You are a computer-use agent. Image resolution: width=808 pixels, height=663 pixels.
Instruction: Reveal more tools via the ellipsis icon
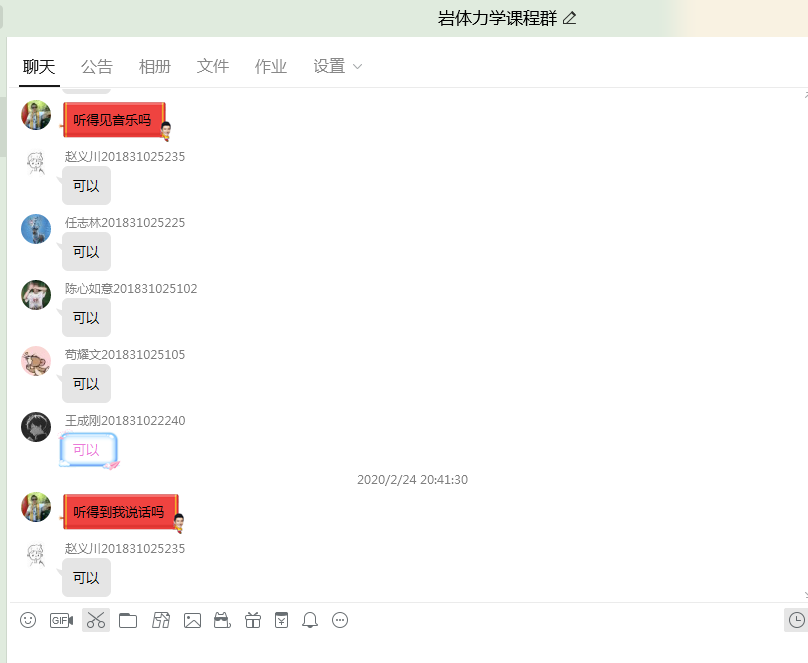point(340,620)
